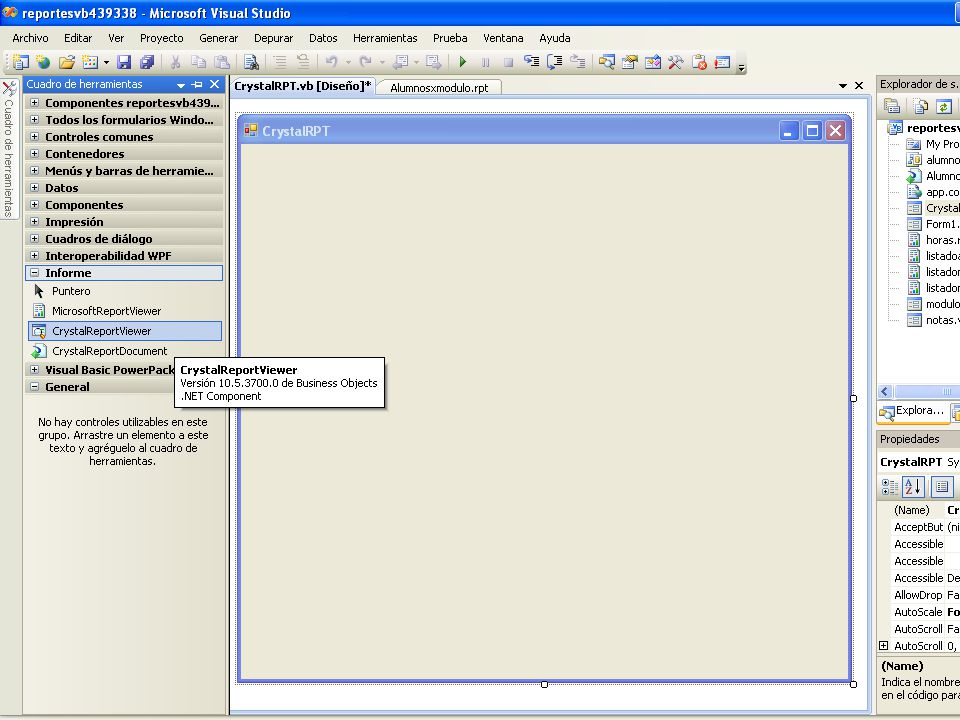
Task: Select the Puntero tool
Action: pos(124,291)
